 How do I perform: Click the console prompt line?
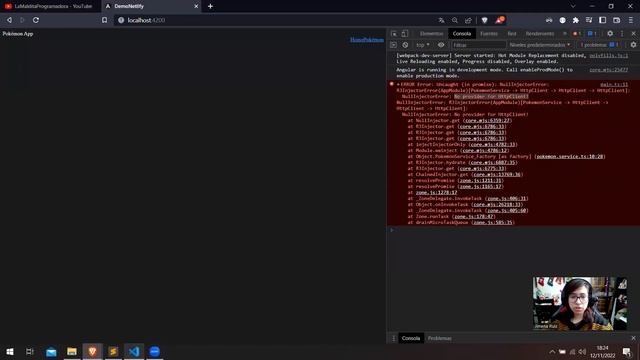click(513, 230)
